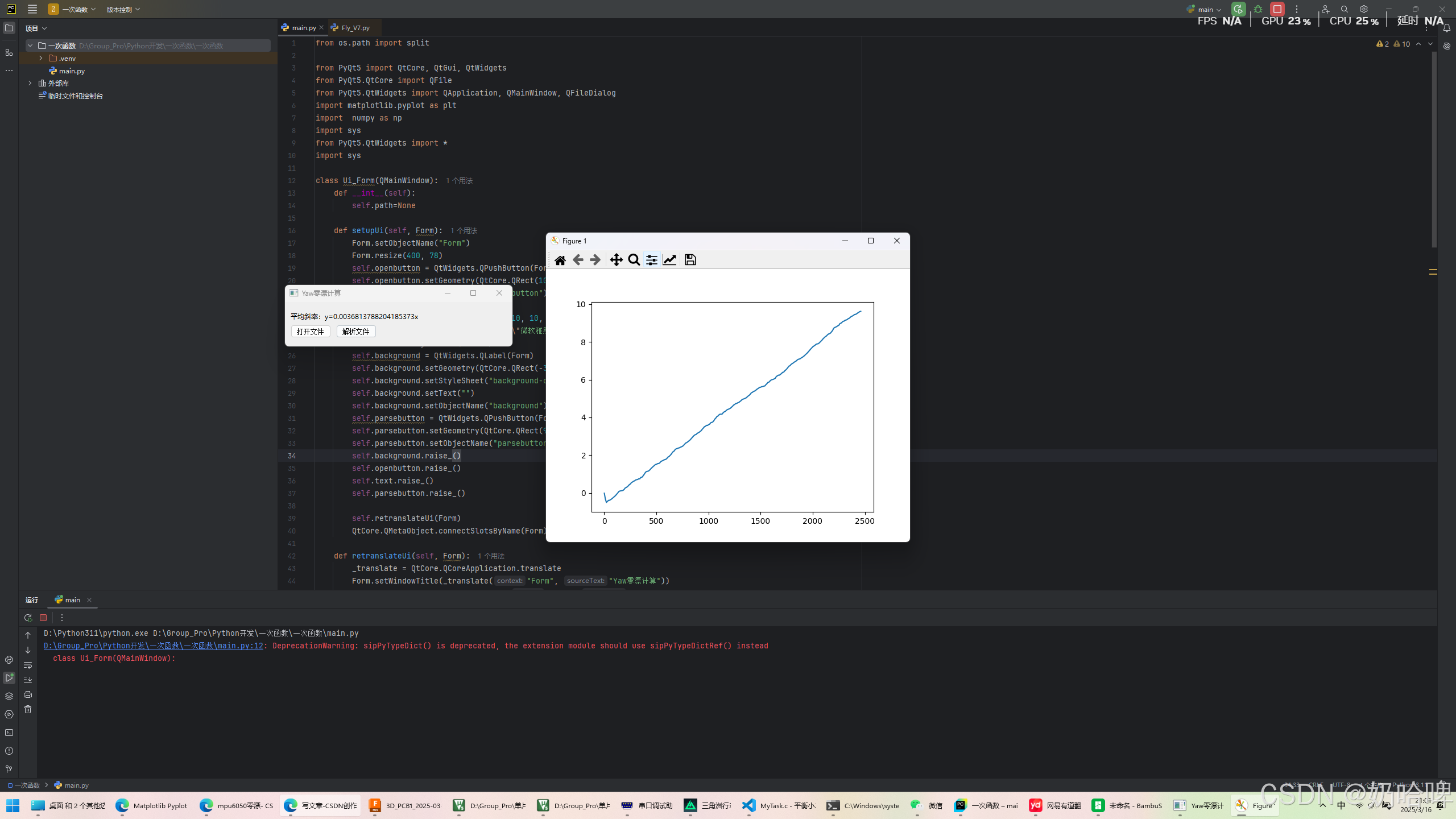The width and height of the screenshot is (1456, 819).
Task: Open matplotlib Edit axis curve parameters
Action: coord(669,260)
